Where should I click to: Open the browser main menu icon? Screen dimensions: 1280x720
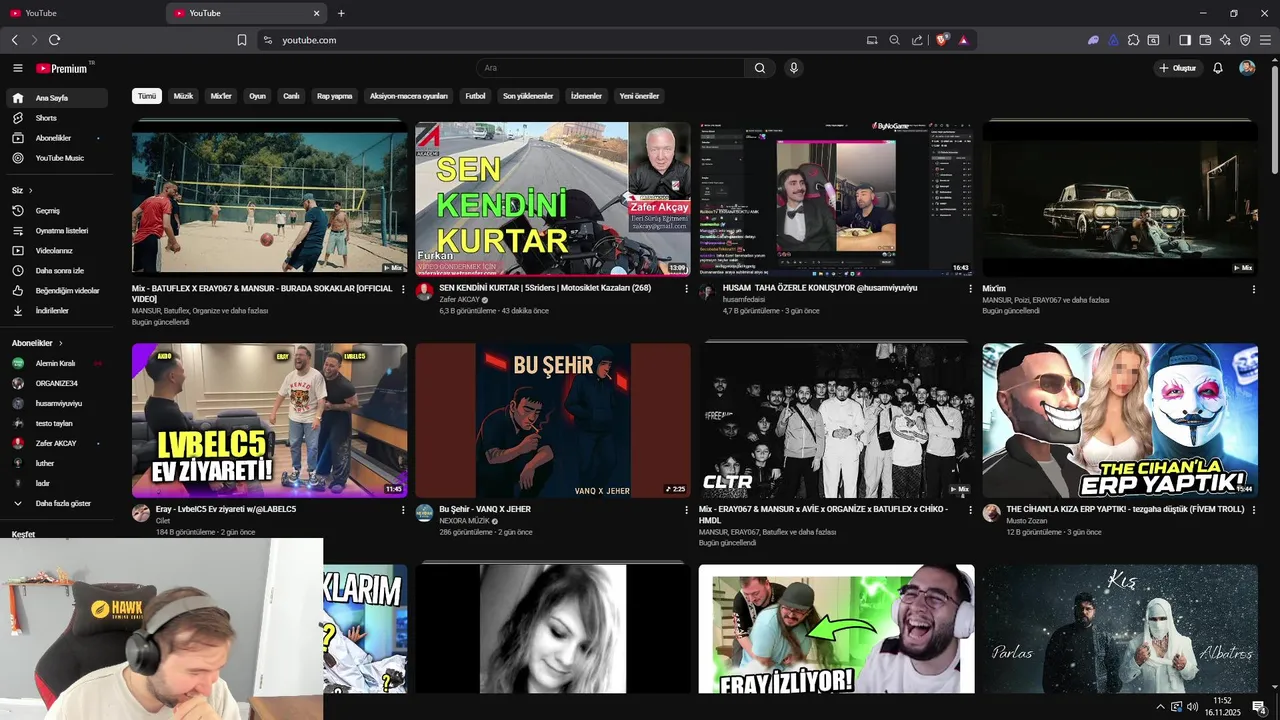pyautogui.click(x=1265, y=40)
